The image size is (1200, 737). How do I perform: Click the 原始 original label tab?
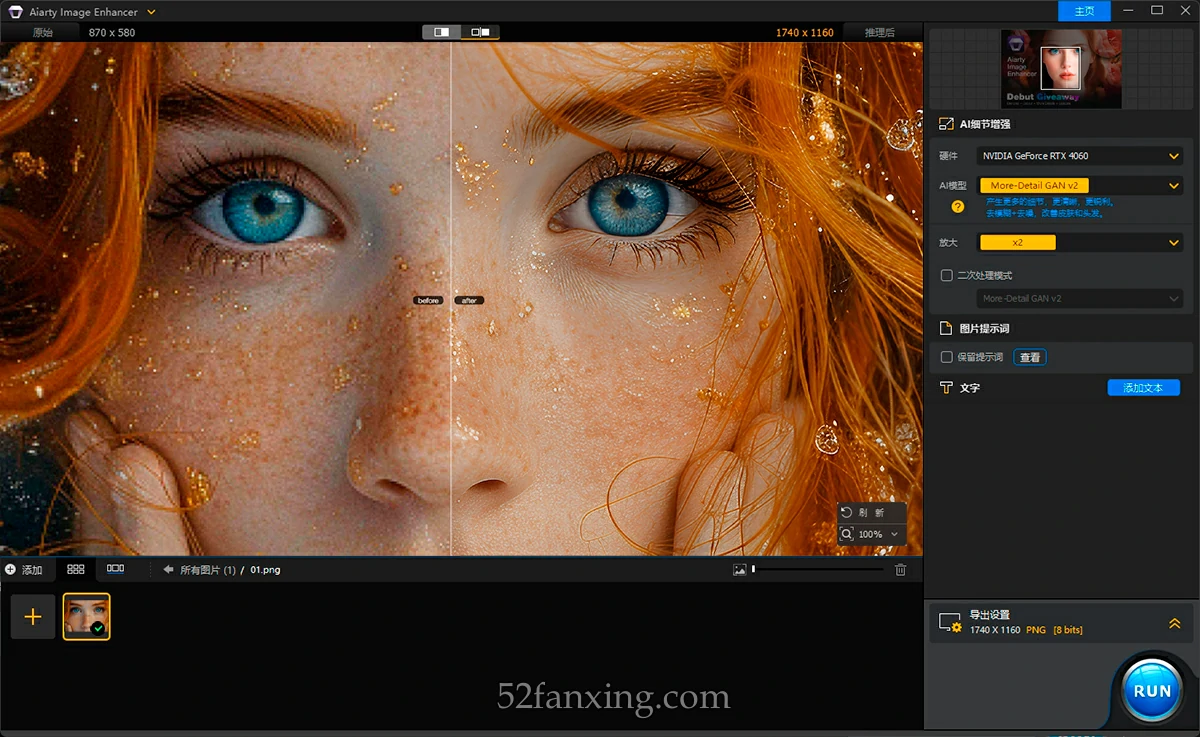(43, 32)
